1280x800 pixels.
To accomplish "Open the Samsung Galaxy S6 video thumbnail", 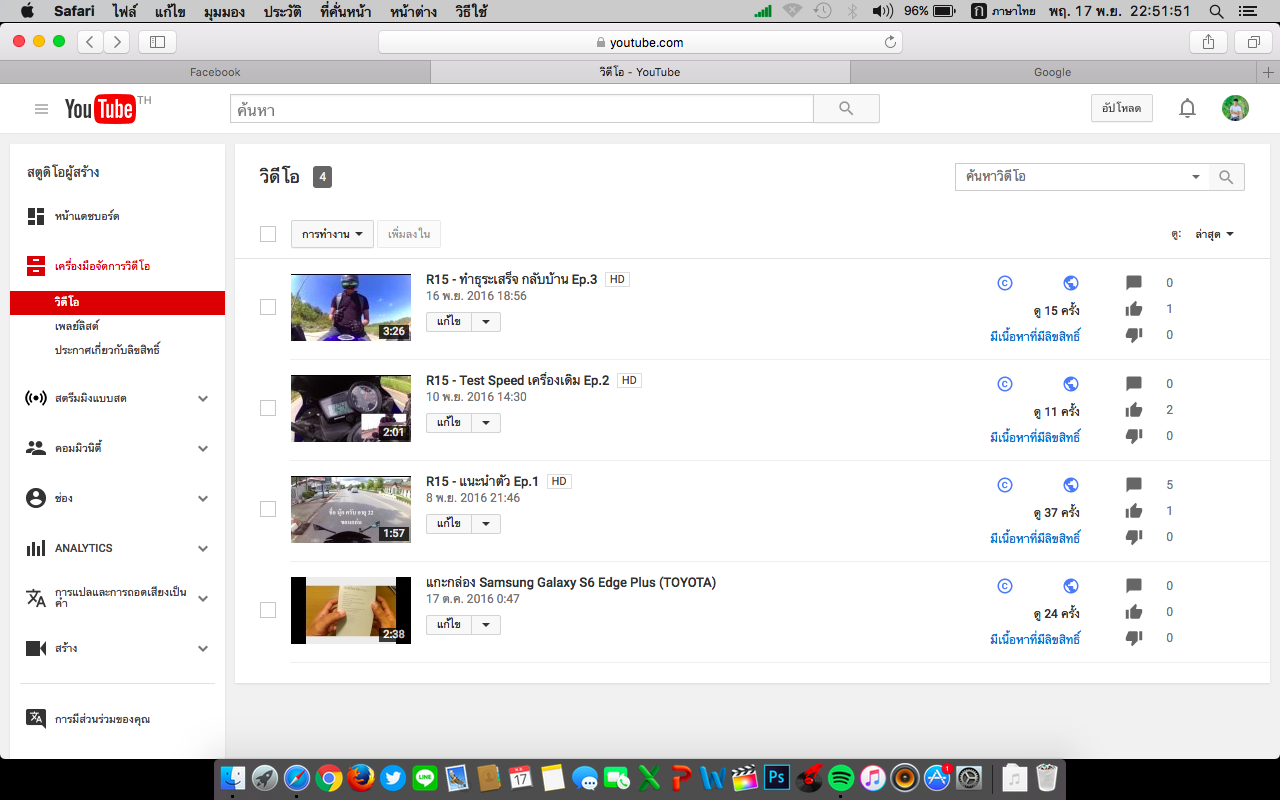I will pos(351,610).
